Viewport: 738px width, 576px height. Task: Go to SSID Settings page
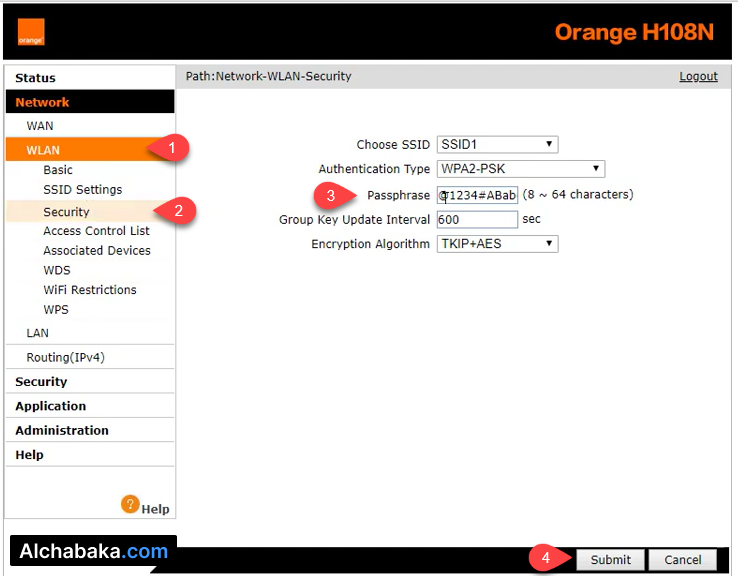[x=83, y=190]
